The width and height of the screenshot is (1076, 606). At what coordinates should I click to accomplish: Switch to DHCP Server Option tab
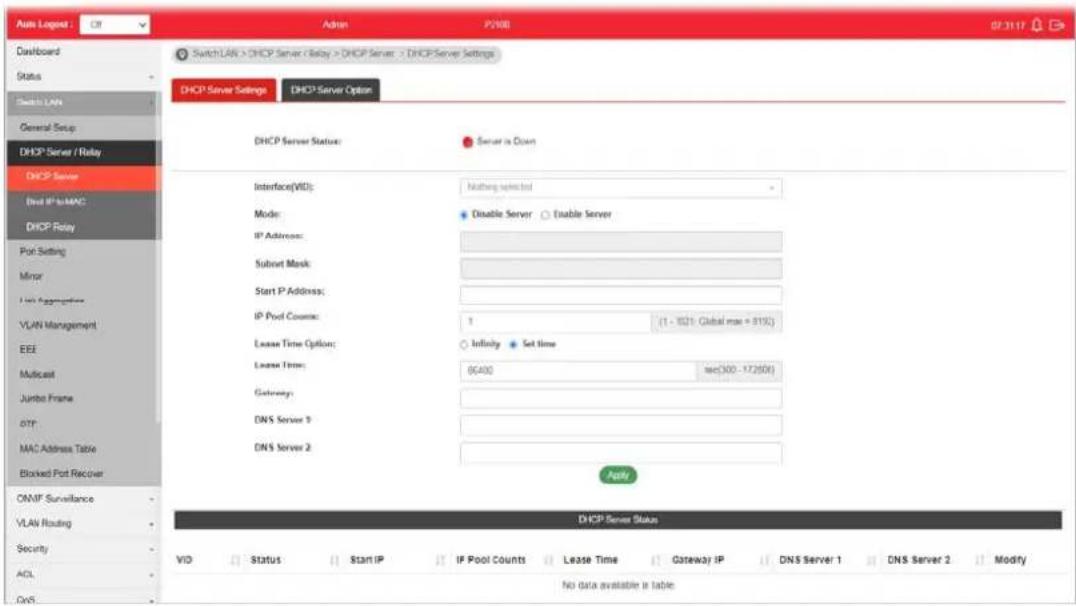[331, 90]
